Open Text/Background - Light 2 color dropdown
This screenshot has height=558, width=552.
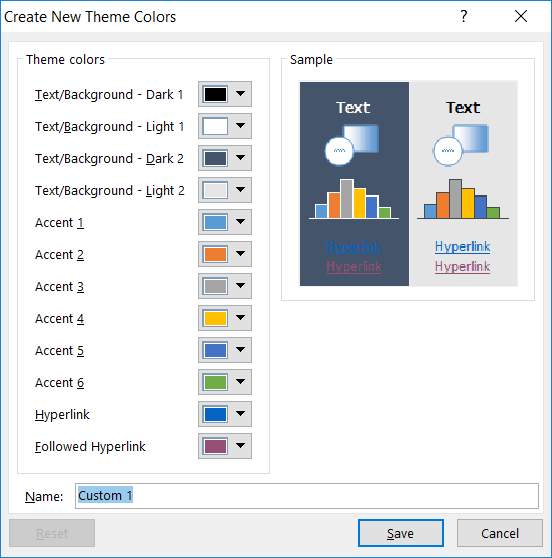(225, 190)
